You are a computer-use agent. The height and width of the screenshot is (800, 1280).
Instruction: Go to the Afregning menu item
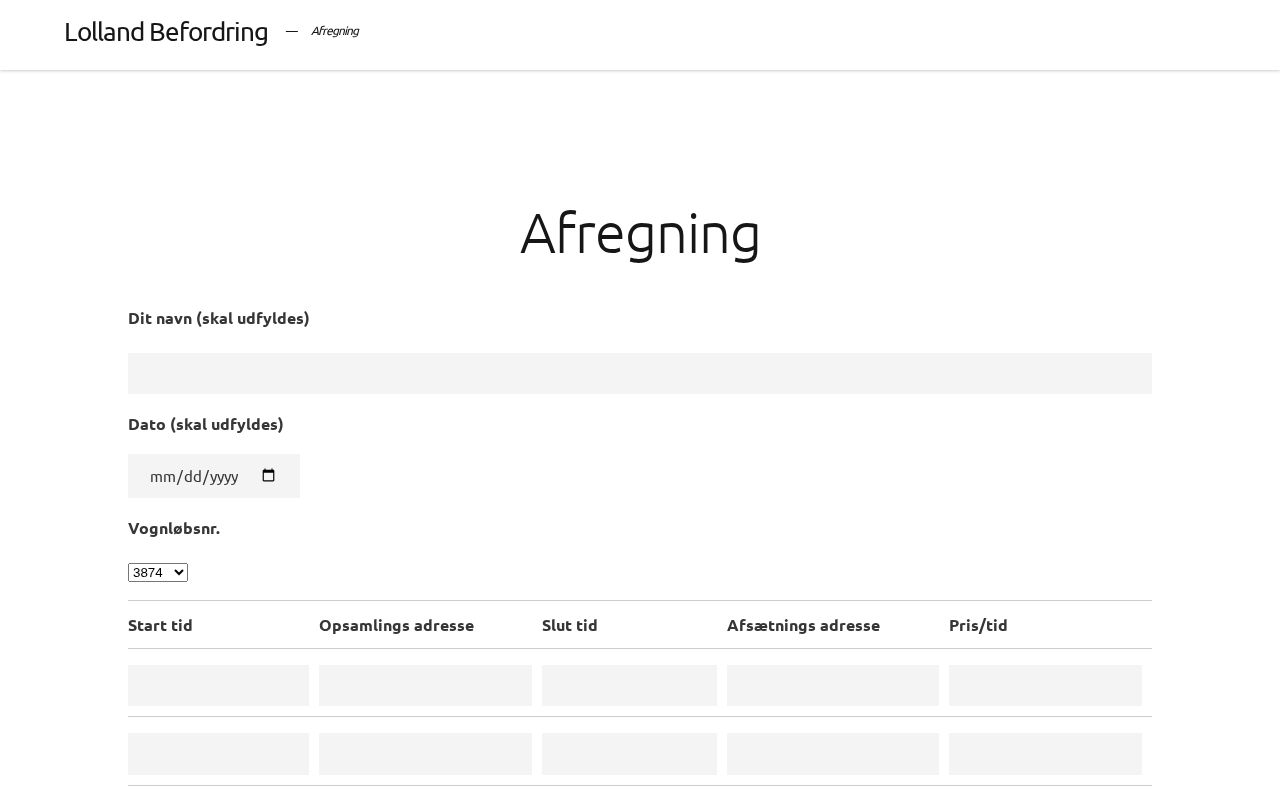[334, 31]
